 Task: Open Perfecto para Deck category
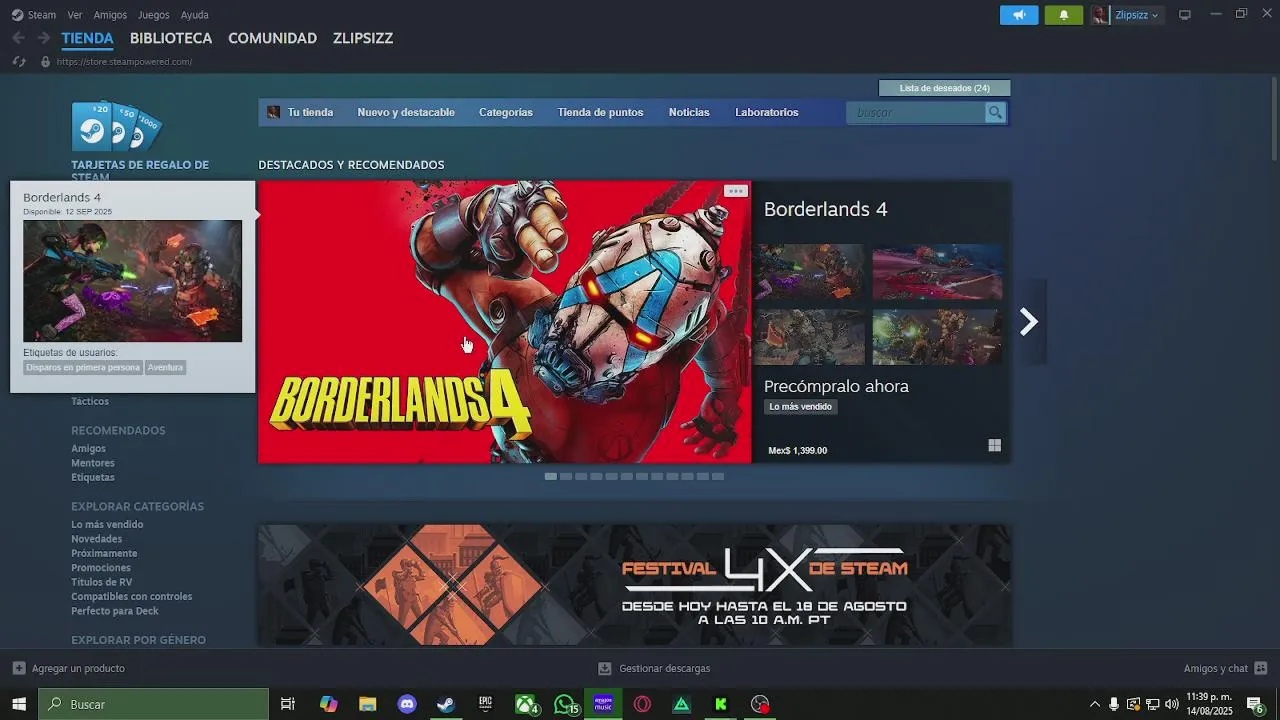(x=115, y=611)
